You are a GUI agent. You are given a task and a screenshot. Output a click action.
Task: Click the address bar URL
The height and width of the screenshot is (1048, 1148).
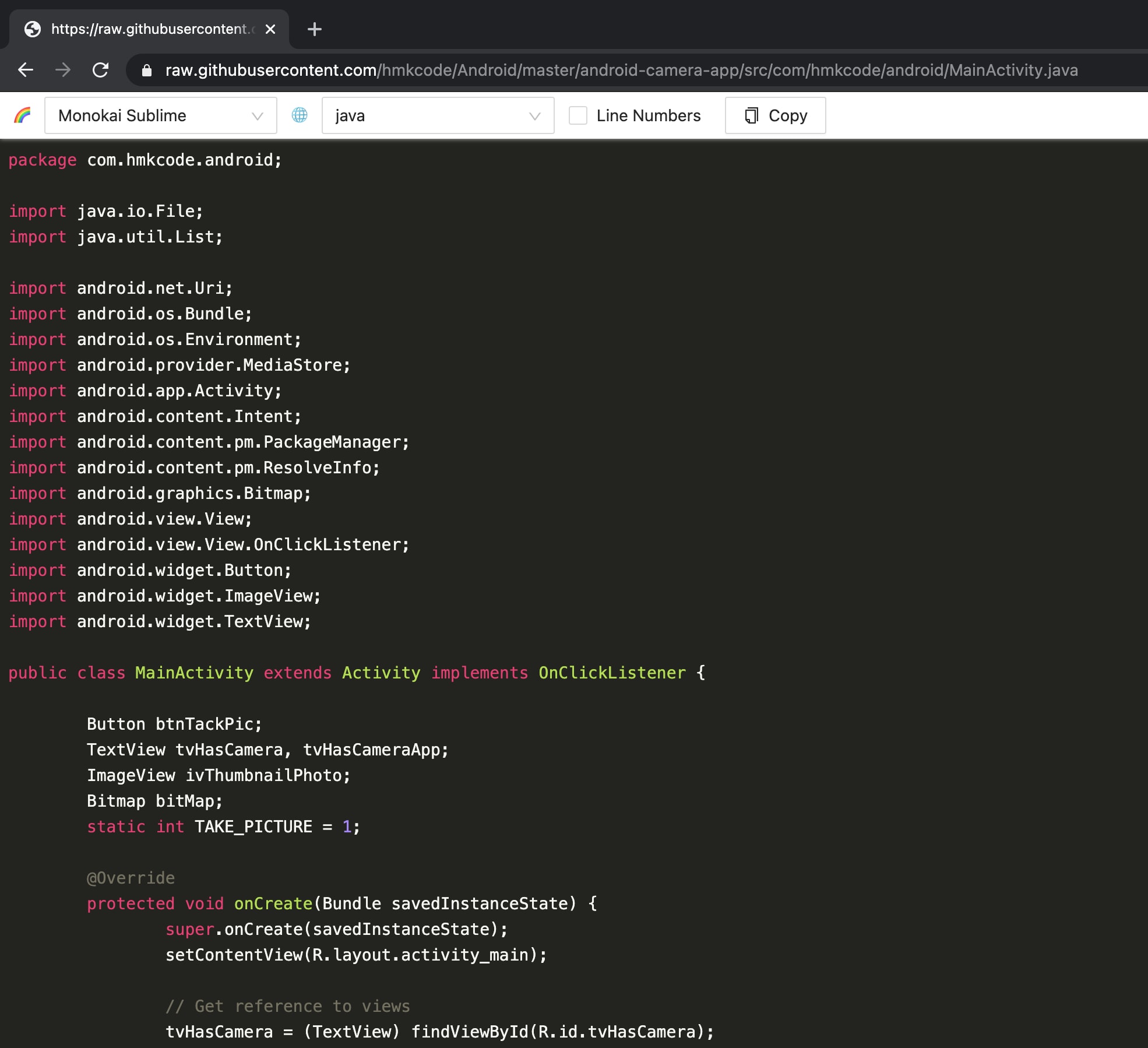coord(621,71)
